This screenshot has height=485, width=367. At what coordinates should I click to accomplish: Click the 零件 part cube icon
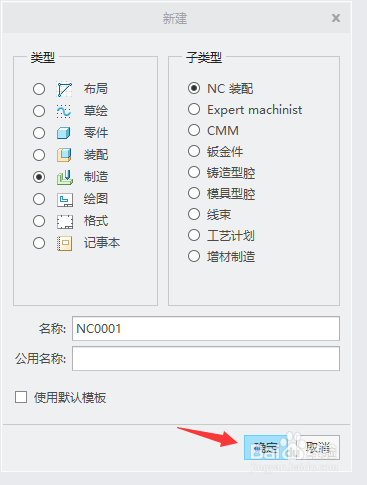[64, 133]
